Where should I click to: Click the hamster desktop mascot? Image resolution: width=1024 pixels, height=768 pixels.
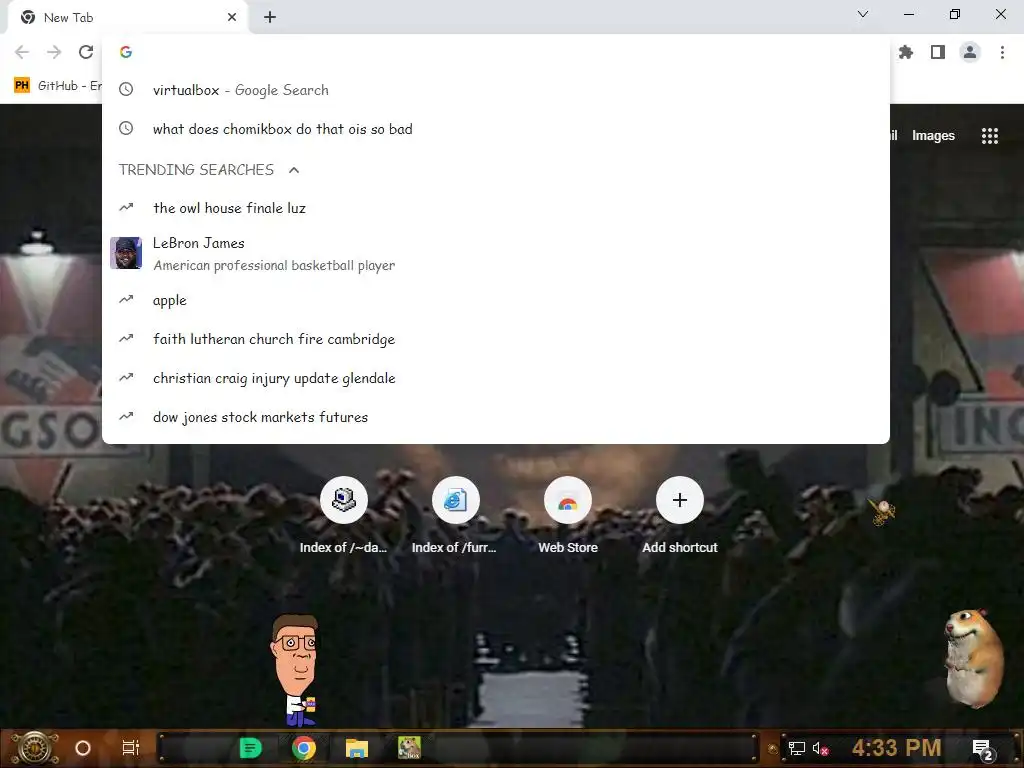coord(974,658)
